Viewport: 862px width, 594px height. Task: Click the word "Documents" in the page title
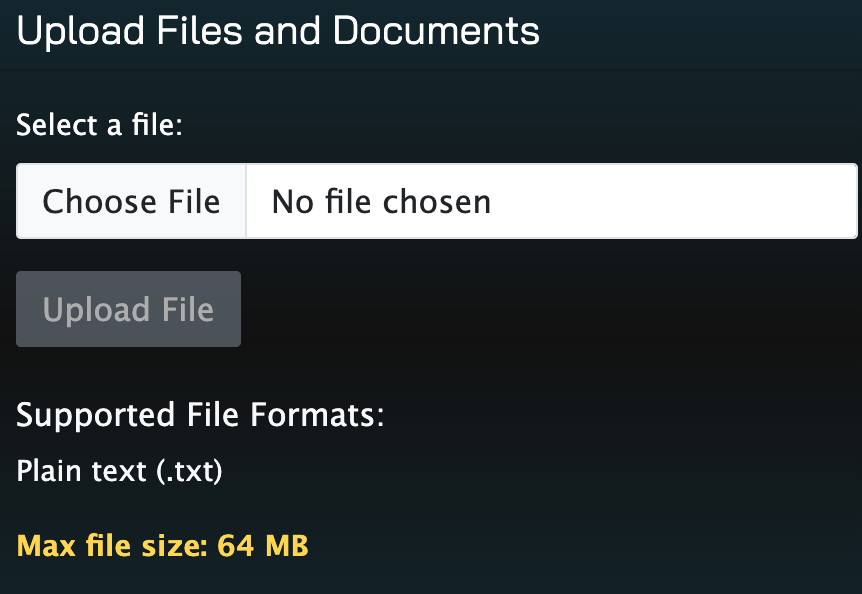[436, 31]
